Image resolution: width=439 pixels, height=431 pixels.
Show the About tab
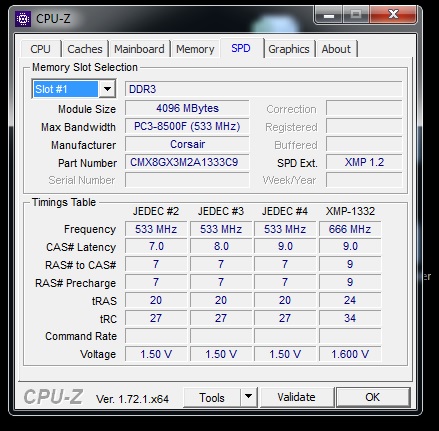coord(336,49)
